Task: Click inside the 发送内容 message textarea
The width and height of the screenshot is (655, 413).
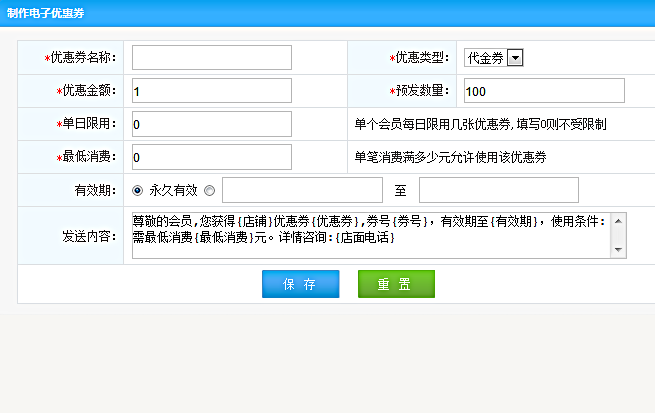Action: [x=370, y=235]
